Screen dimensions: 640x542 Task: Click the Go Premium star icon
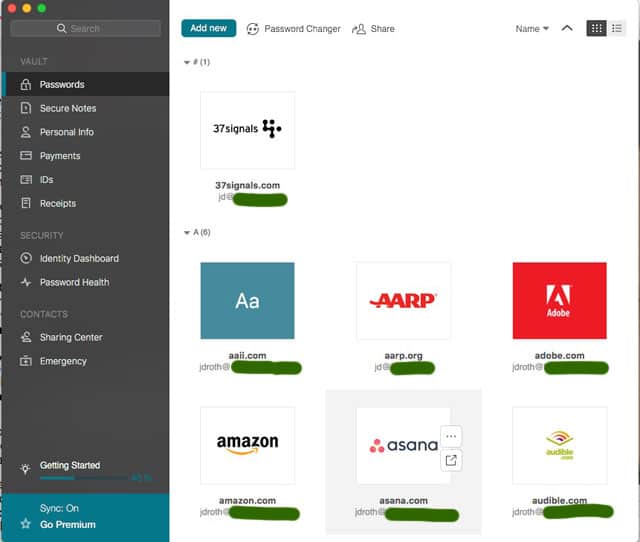[26, 524]
